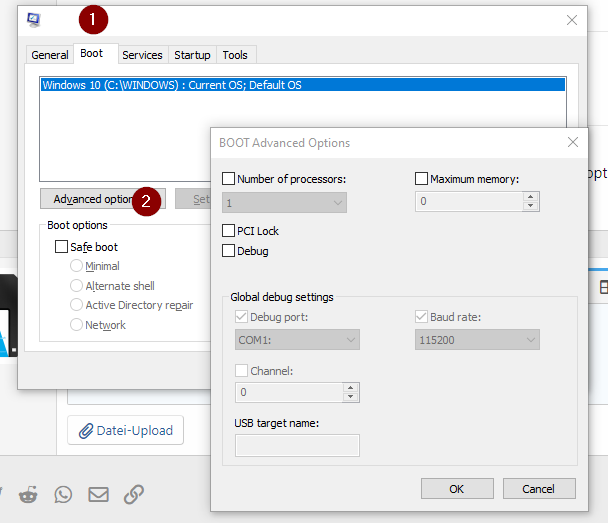Screen dimensions: 608x523
Task: Click OK in BOOT Advanced Options
Action: point(457,488)
